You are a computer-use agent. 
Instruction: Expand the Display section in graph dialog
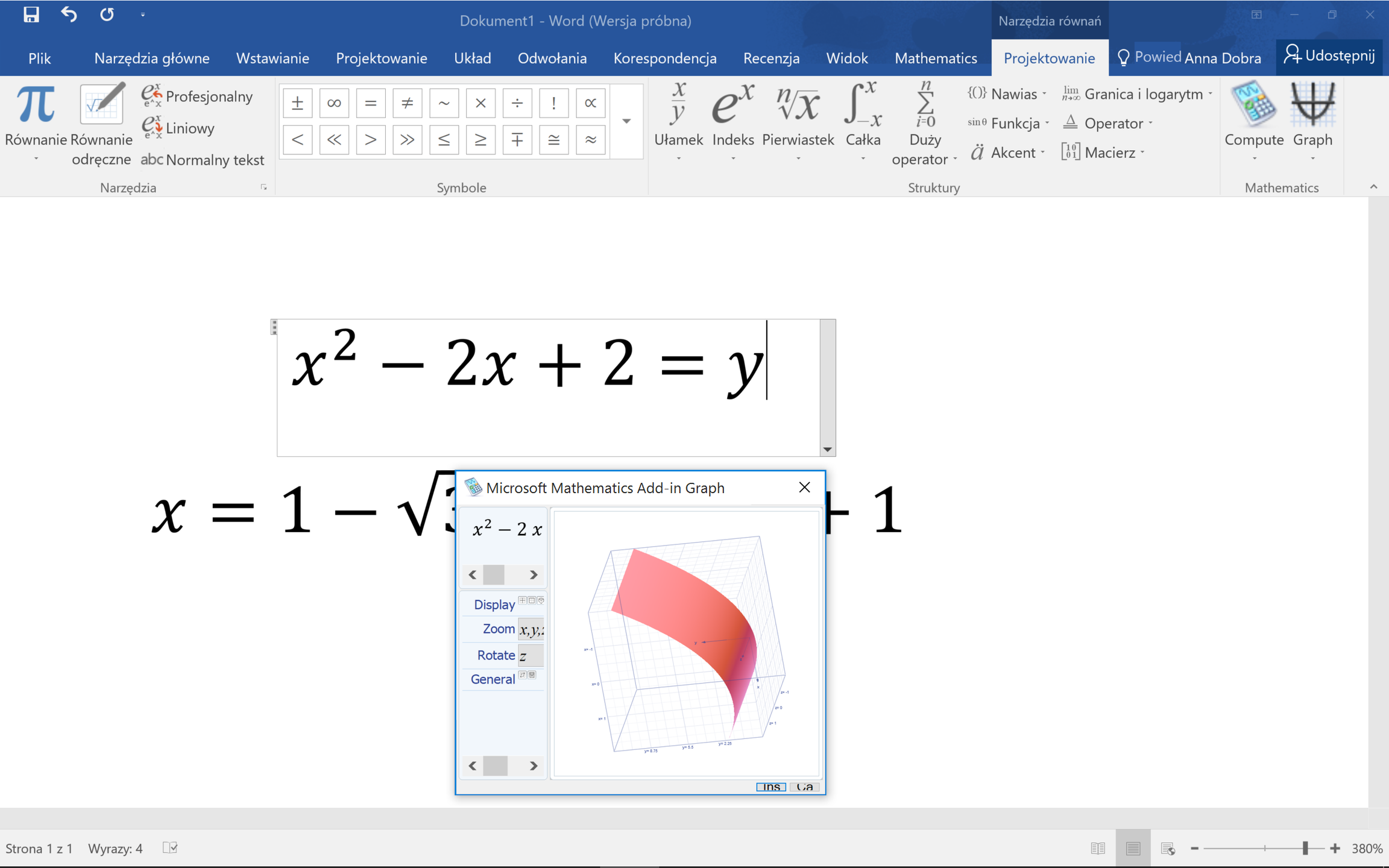click(494, 604)
